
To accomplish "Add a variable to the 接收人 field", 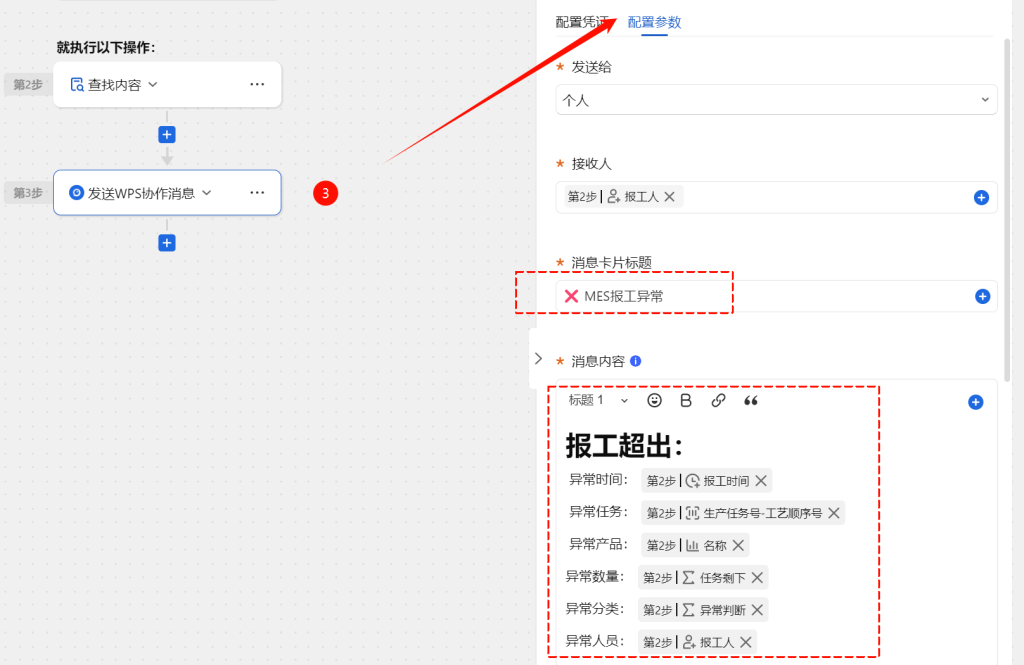I will [981, 197].
